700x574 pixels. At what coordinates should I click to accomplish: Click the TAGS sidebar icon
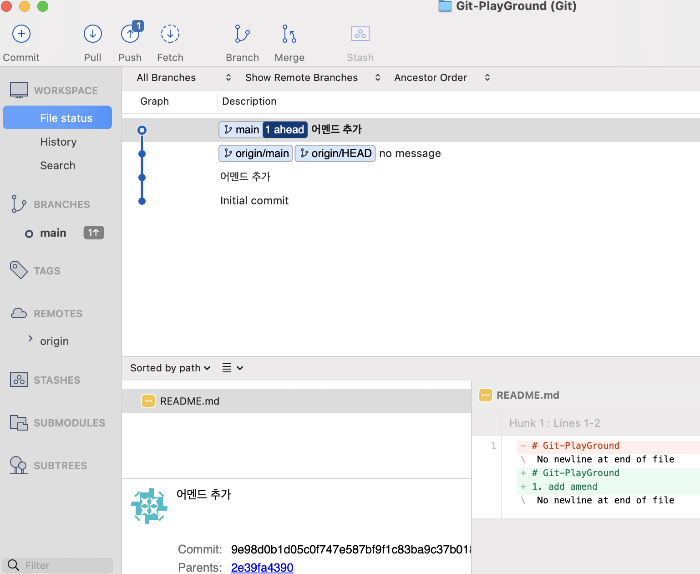tap(19, 270)
